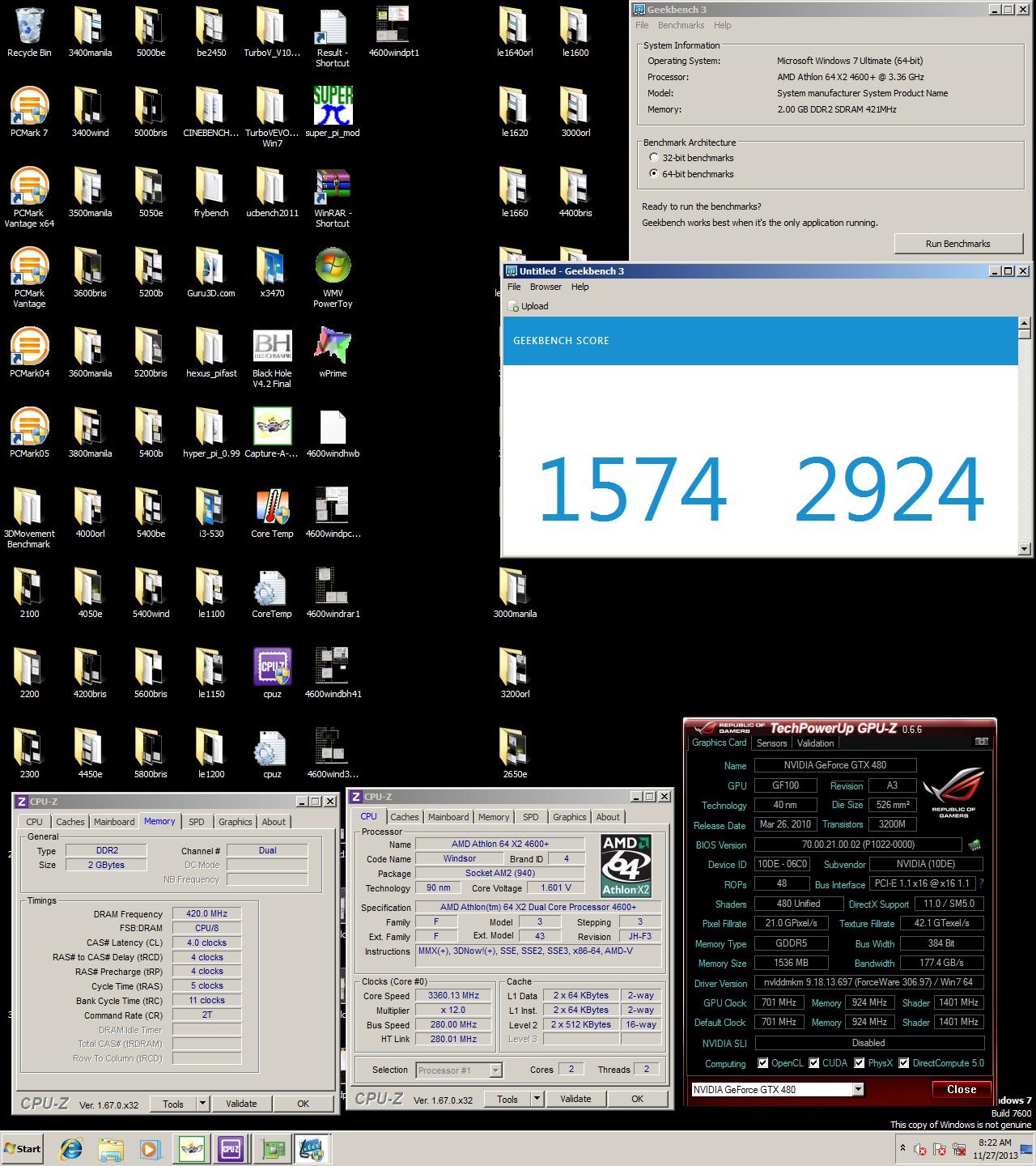The width and height of the screenshot is (1036, 1166).
Task: Open the GPU selection dropdown in GPU-Z
Action: (858, 1089)
